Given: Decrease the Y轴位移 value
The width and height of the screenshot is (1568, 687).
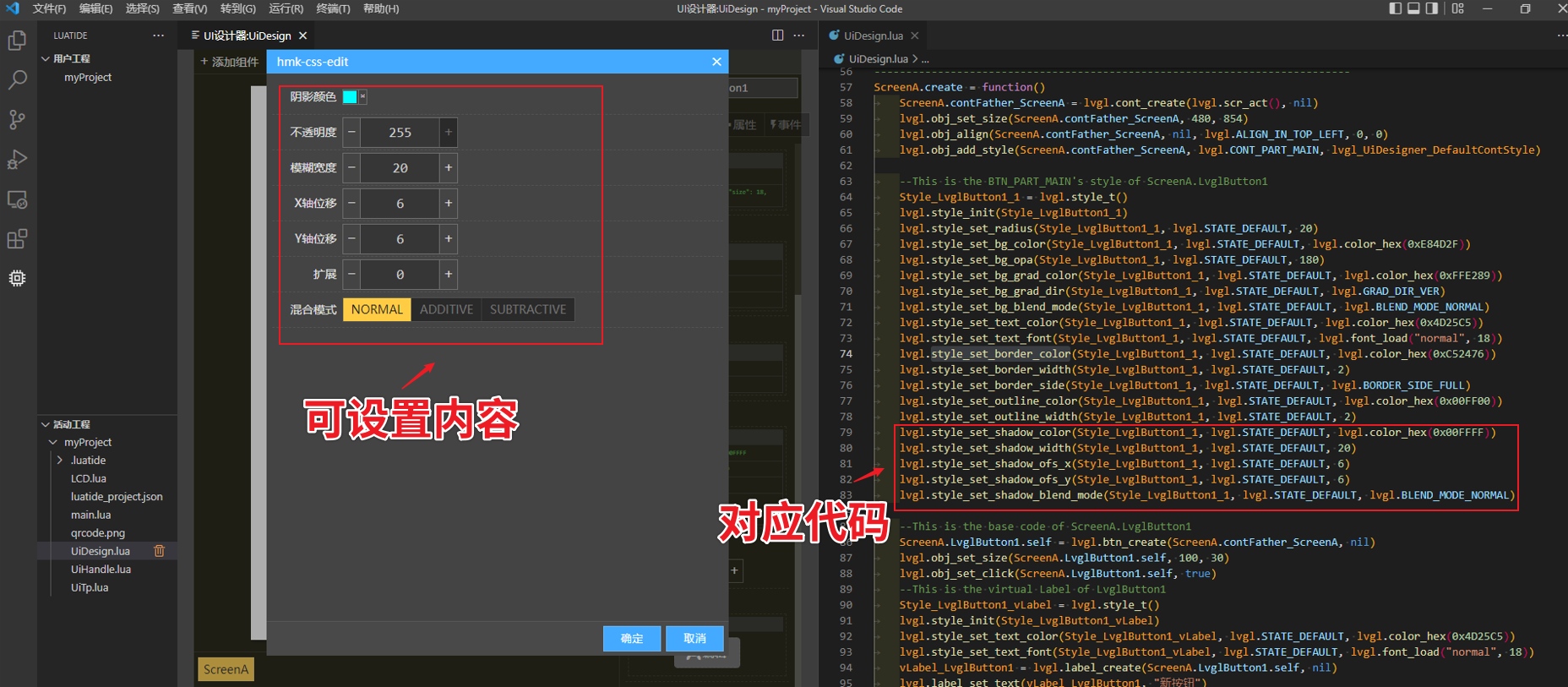Looking at the screenshot, I should click(x=351, y=239).
